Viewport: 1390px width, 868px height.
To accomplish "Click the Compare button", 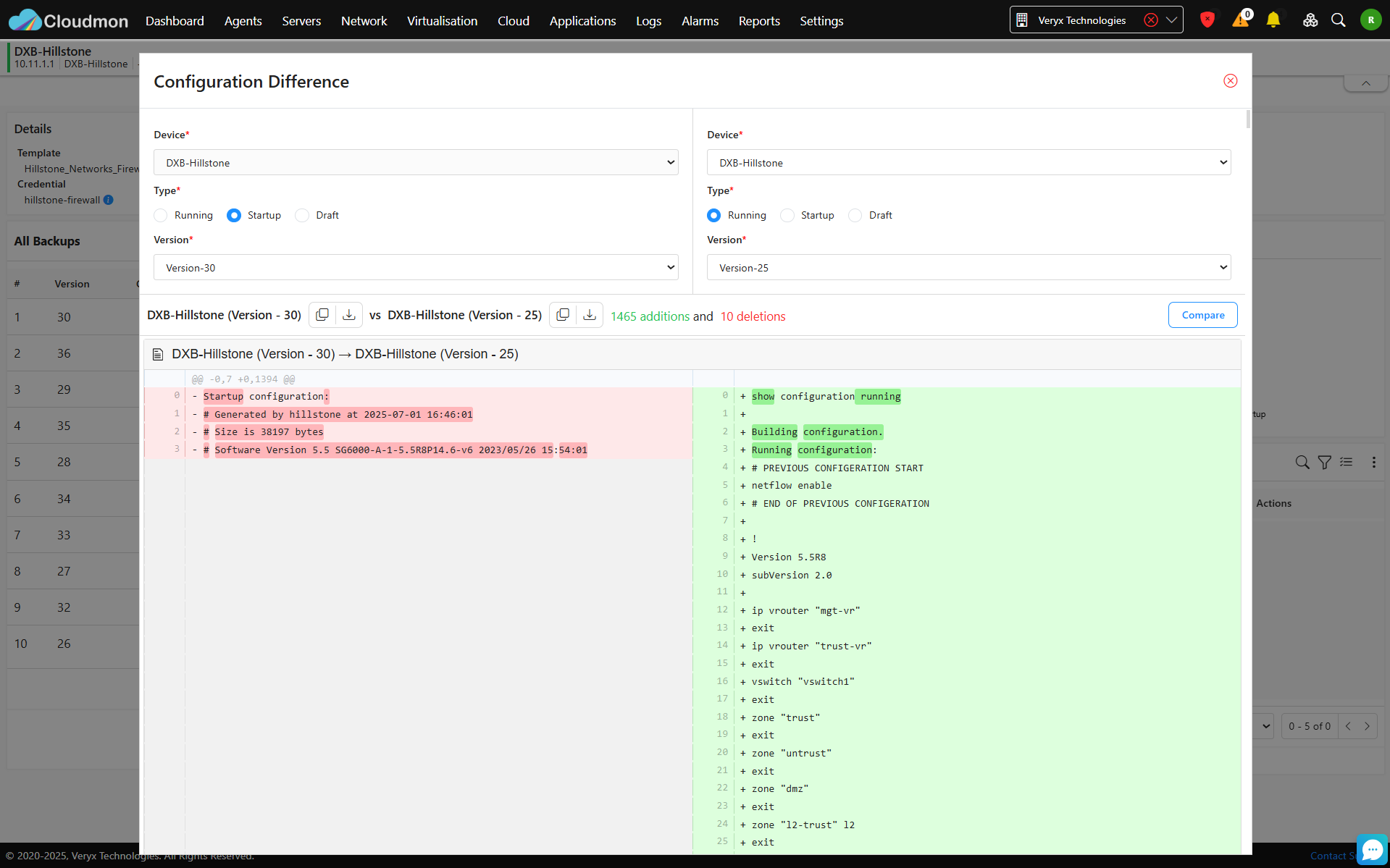I will click(x=1202, y=315).
